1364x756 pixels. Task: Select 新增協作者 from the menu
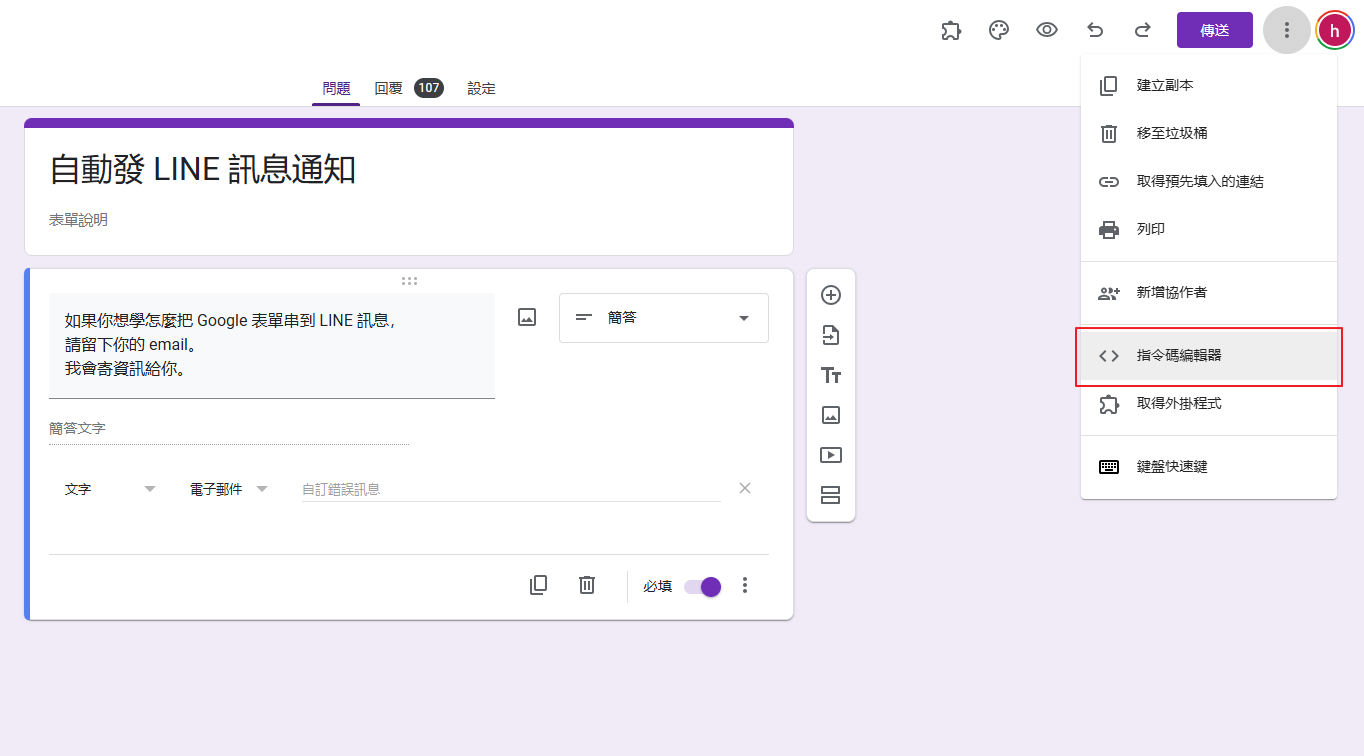pos(1209,293)
